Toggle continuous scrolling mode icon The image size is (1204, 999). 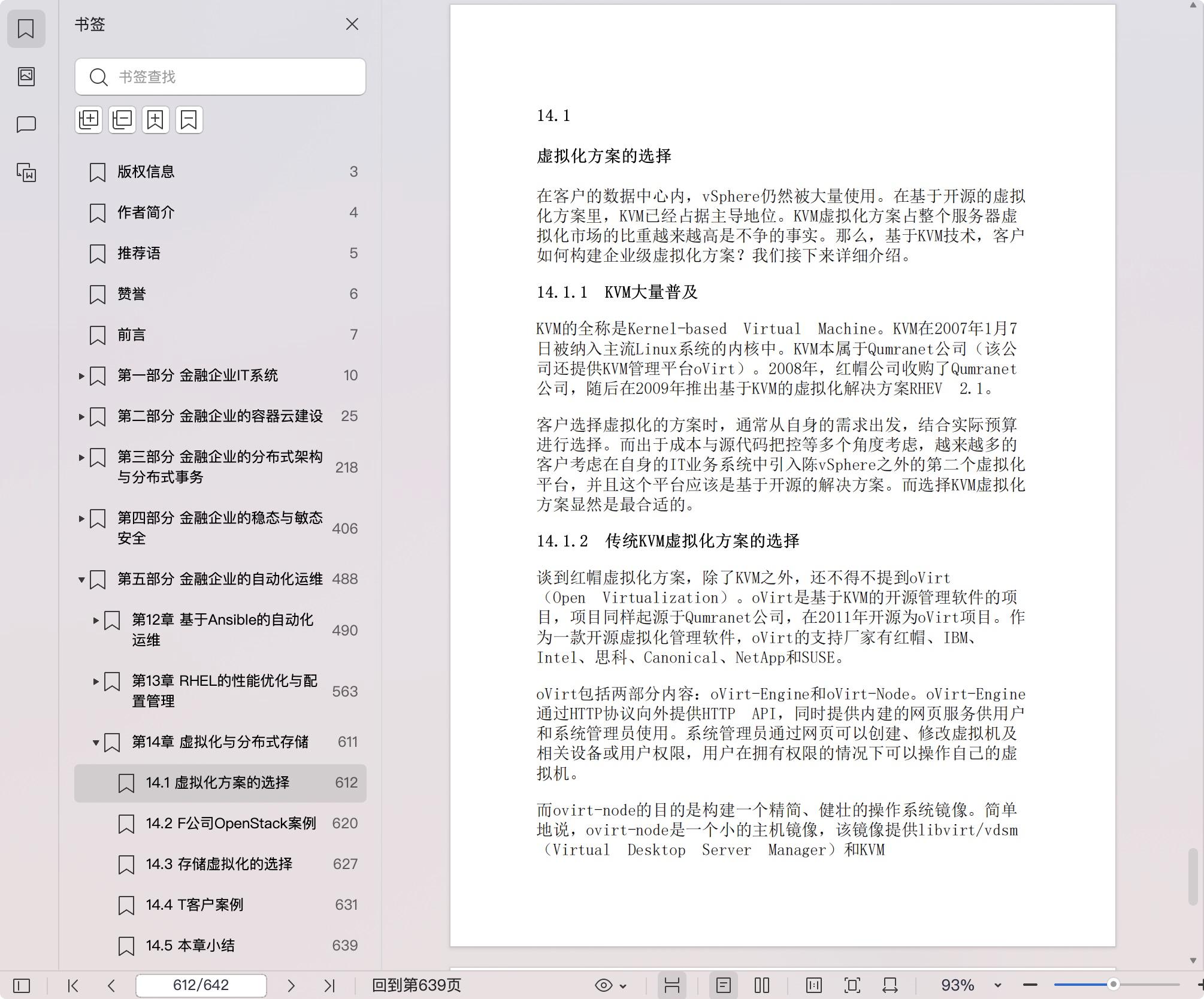(672, 985)
